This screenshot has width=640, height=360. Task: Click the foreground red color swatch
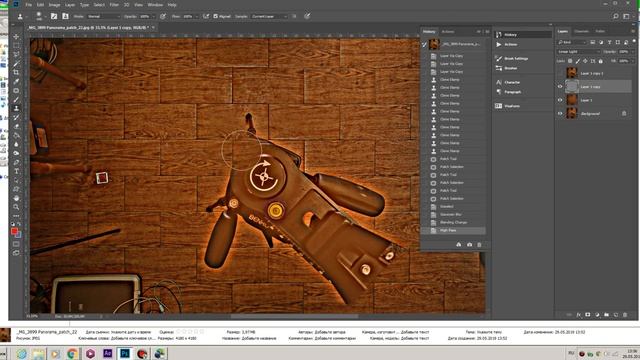[14, 231]
